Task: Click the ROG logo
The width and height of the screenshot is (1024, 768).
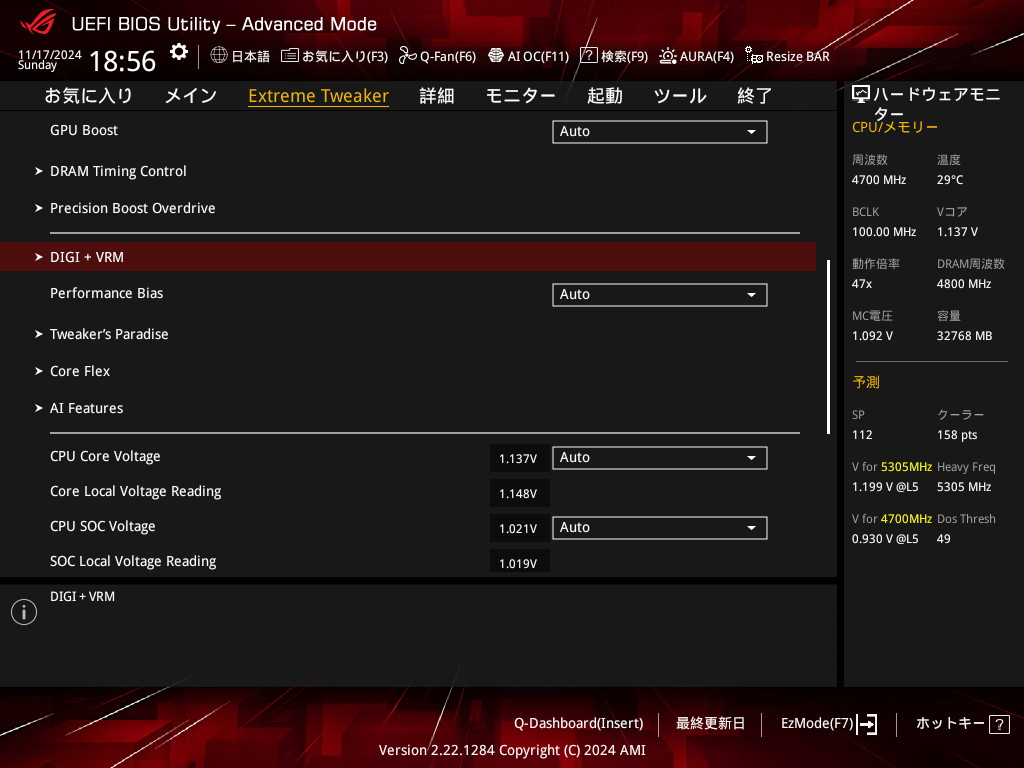Action: (x=38, y=24)
